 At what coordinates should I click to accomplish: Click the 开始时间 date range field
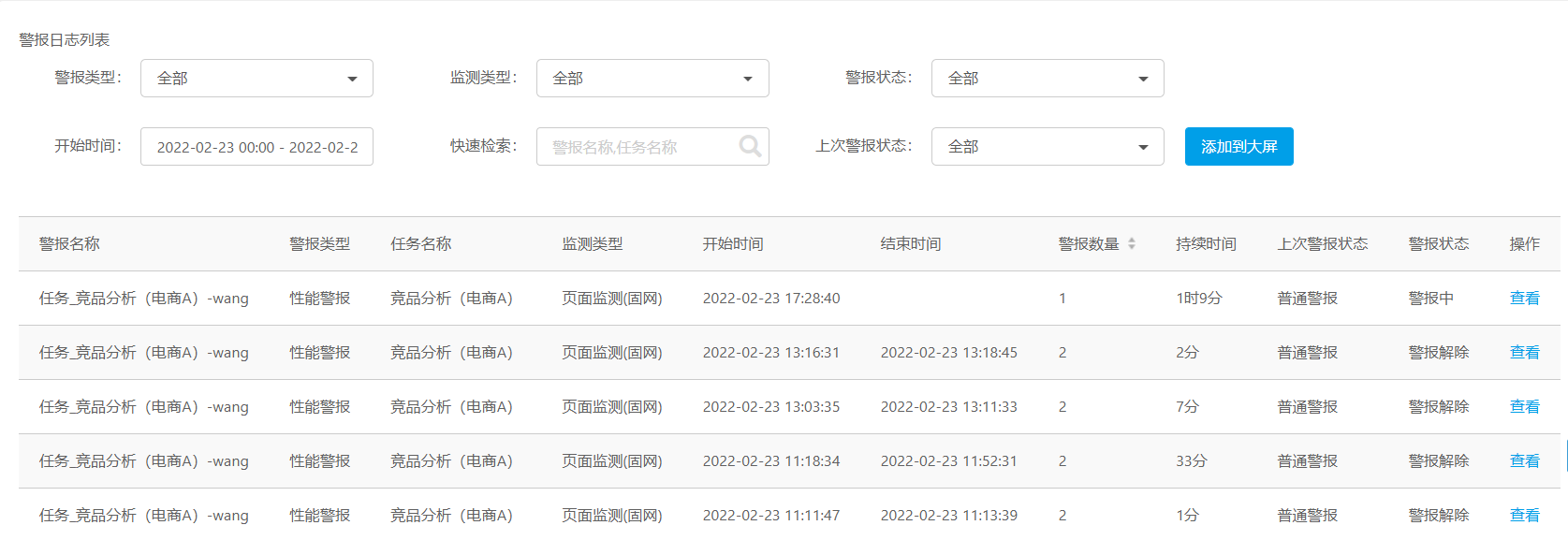point(256,147)
